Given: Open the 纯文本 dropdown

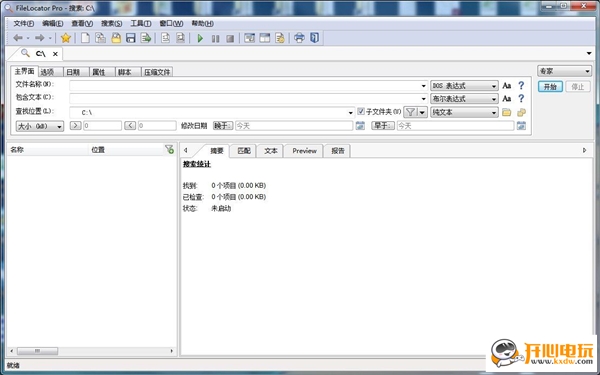Looking at the screenshot, I should click(x=464, y=112).
